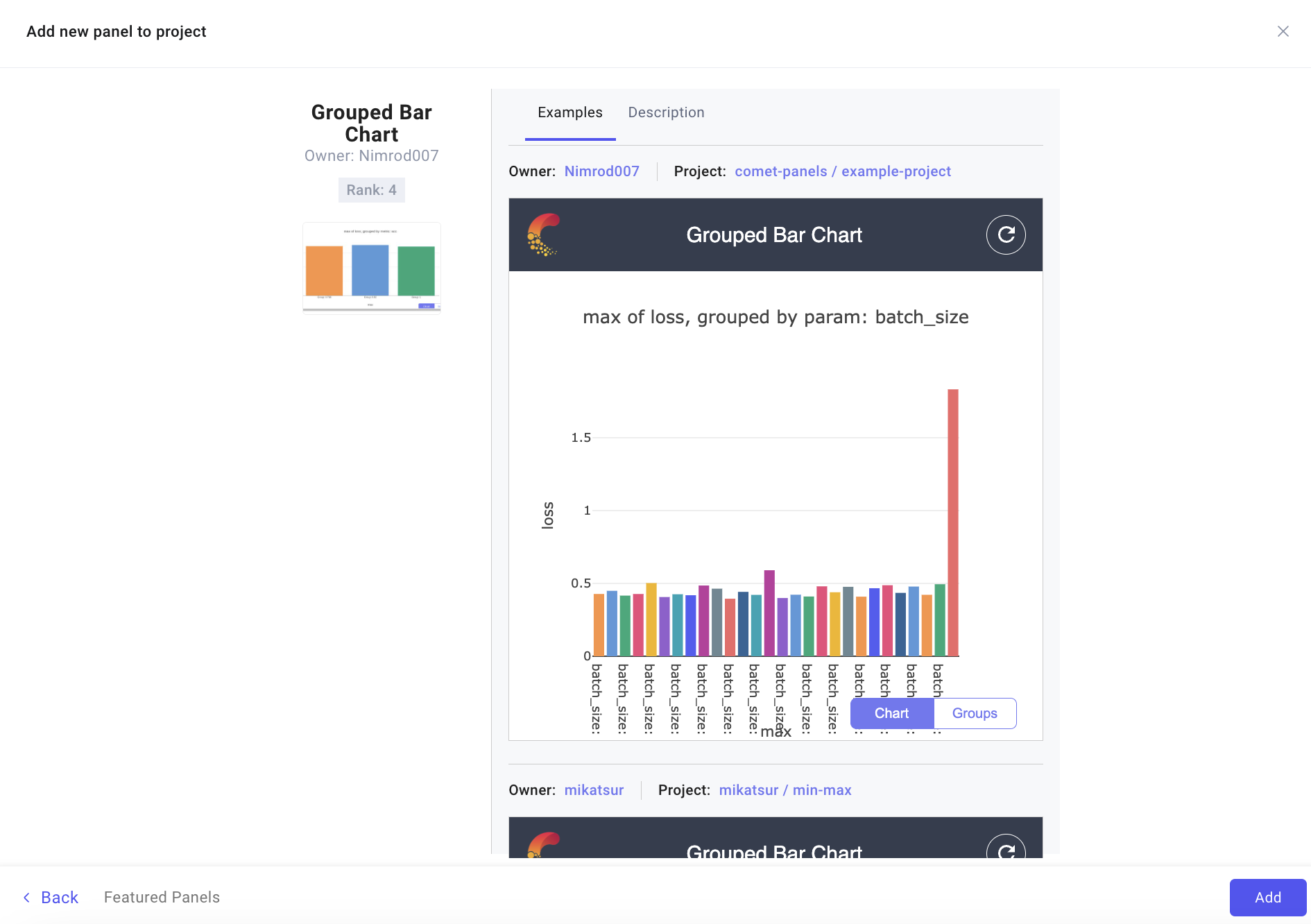This screenshot has width=1311, height=924.
Task: Switch to Groups view
Action: click(x=974, y=712)
